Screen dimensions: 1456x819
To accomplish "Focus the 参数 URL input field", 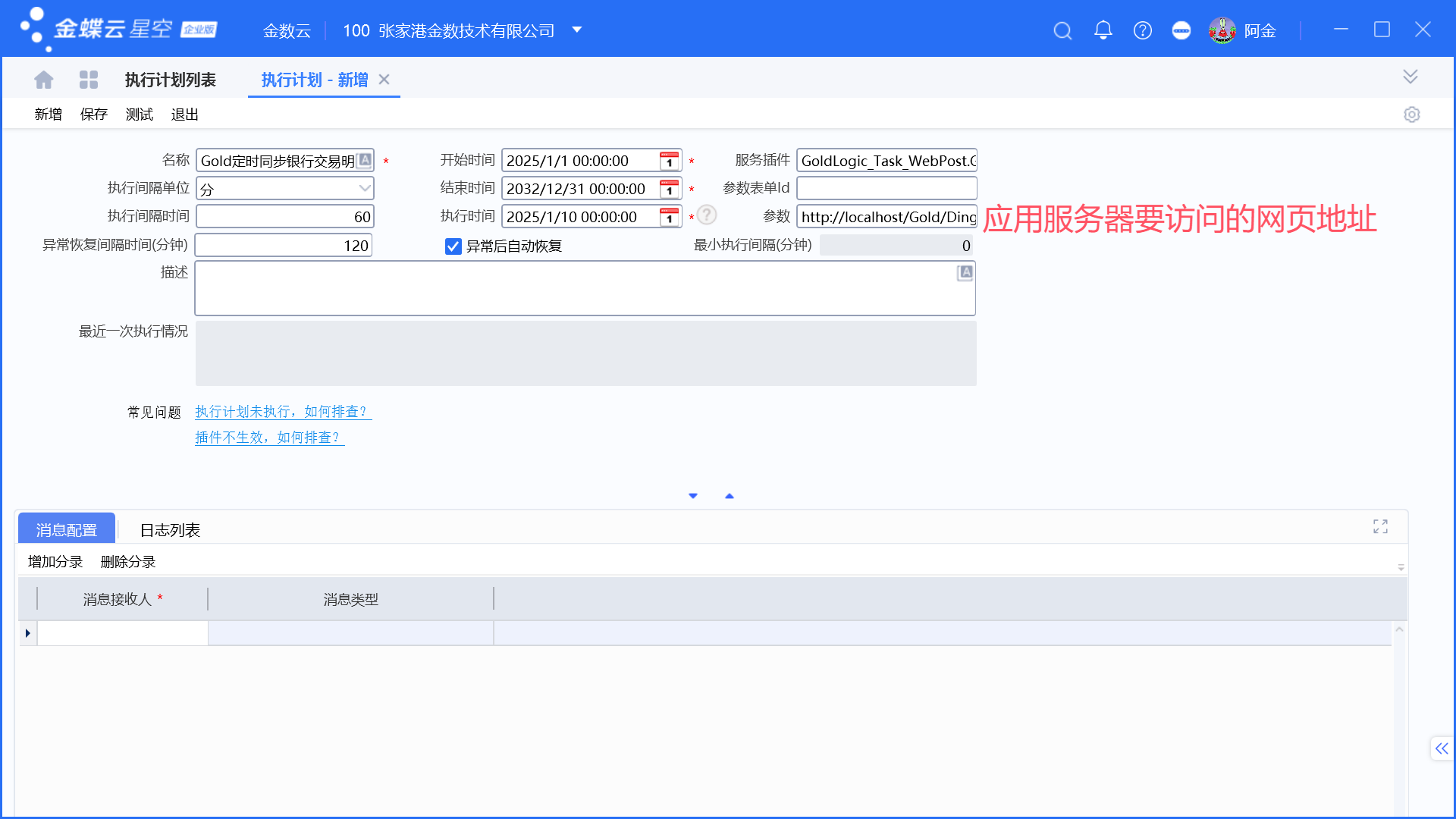I will point(887,217).
